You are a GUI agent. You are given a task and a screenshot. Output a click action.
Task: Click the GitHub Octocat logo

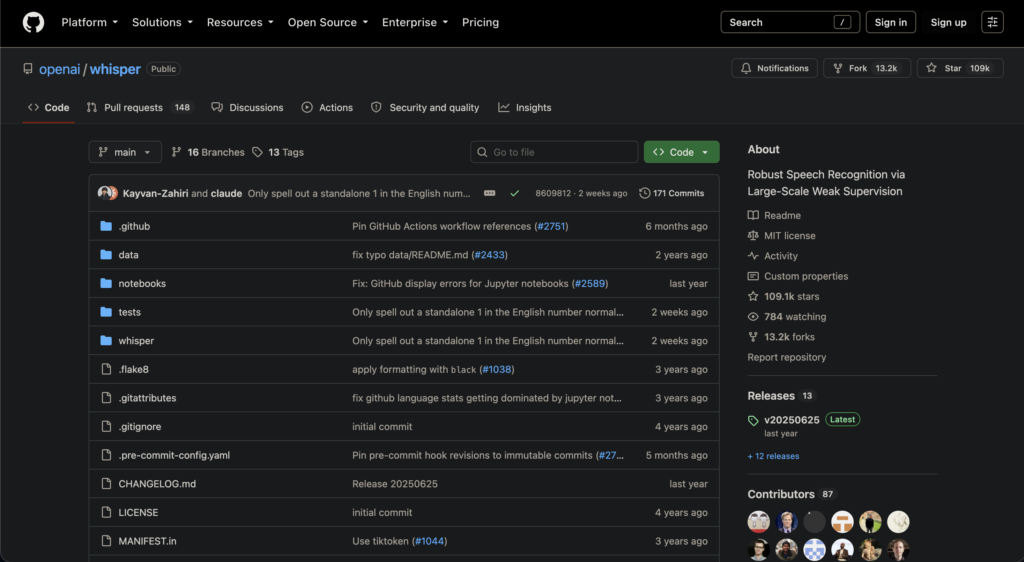point(33,22)
